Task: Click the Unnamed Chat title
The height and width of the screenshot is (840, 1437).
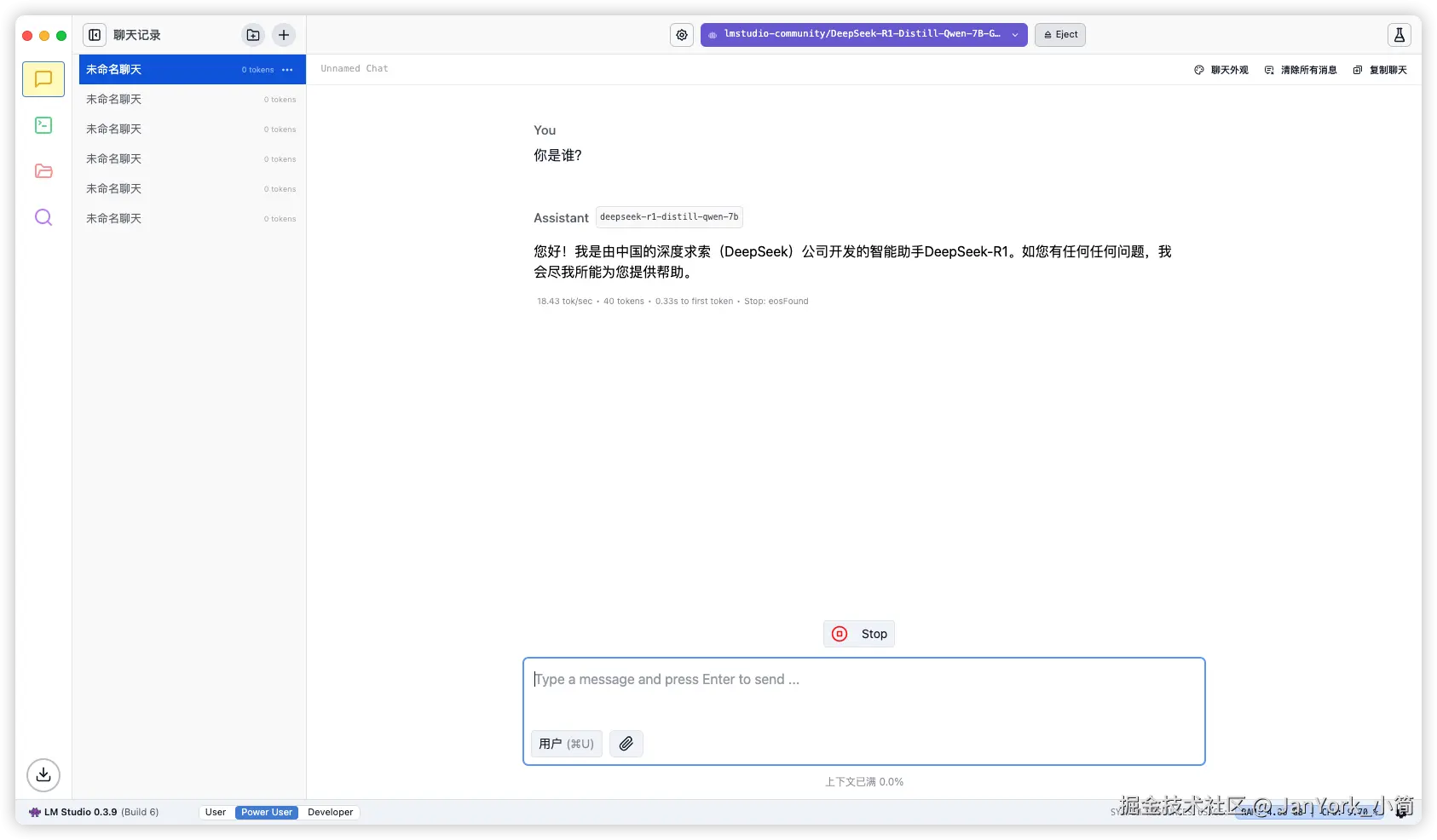Action: click(355, 69)
